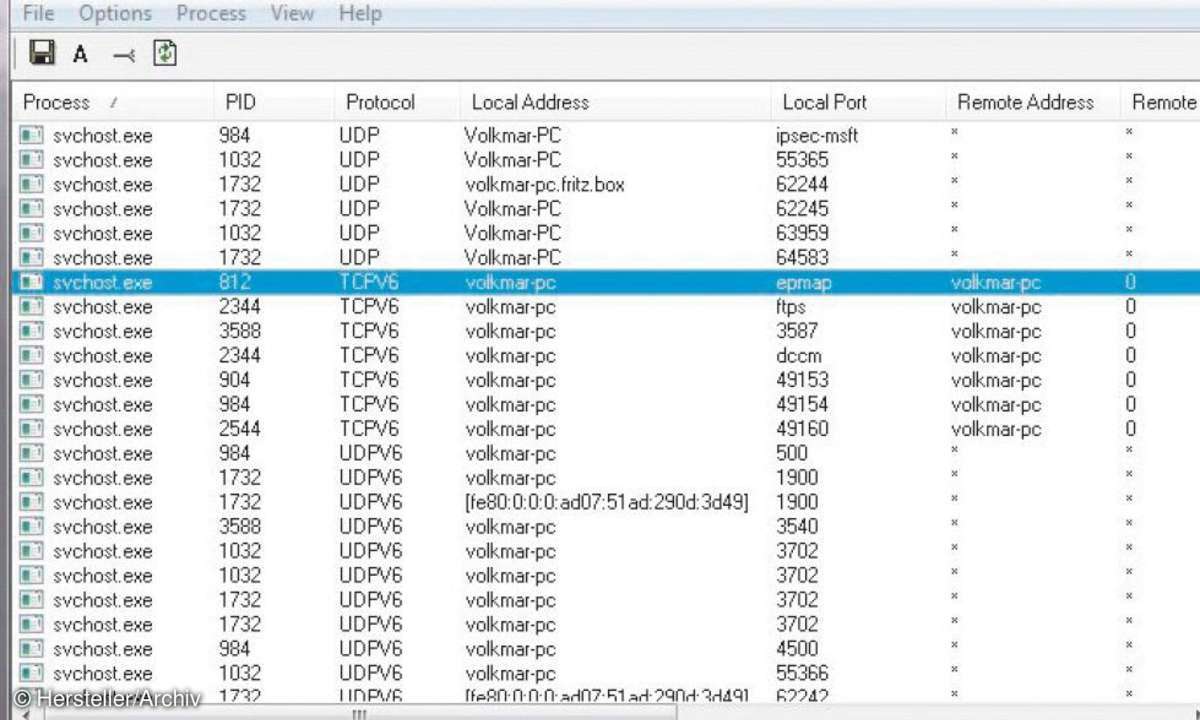Select the '62245' local port cell
This screenshot has width=1200, height=720.
[802, 208]
